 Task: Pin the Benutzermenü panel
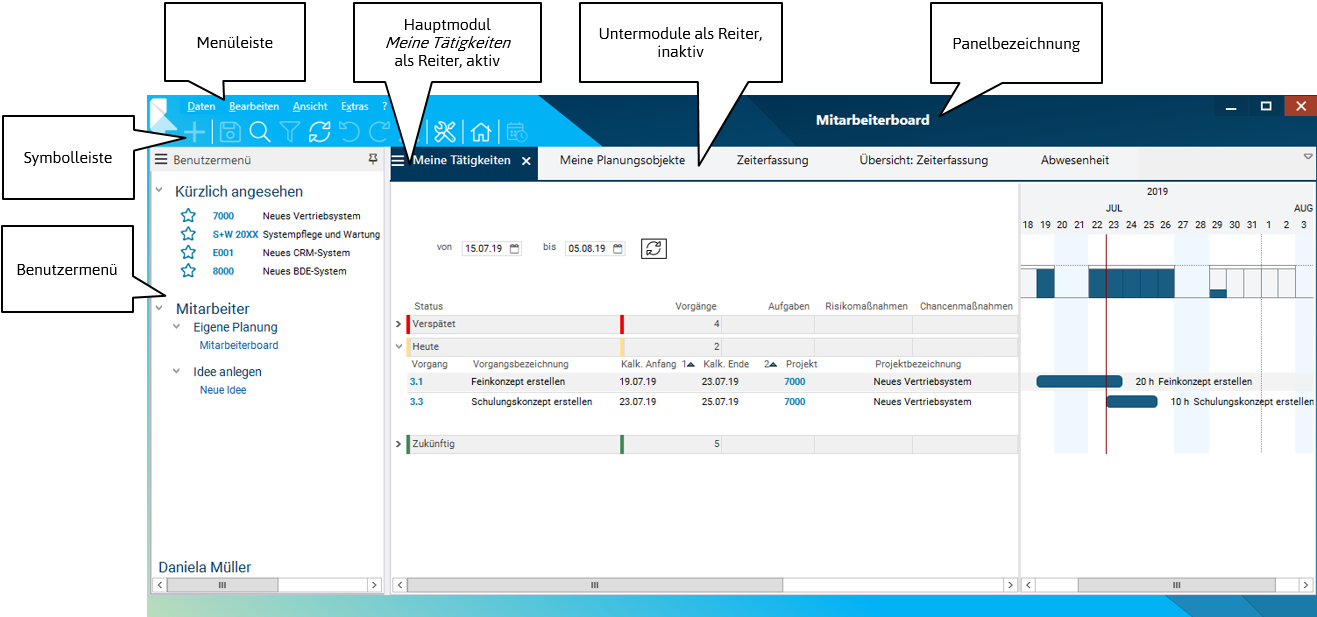tap(373, 159)
